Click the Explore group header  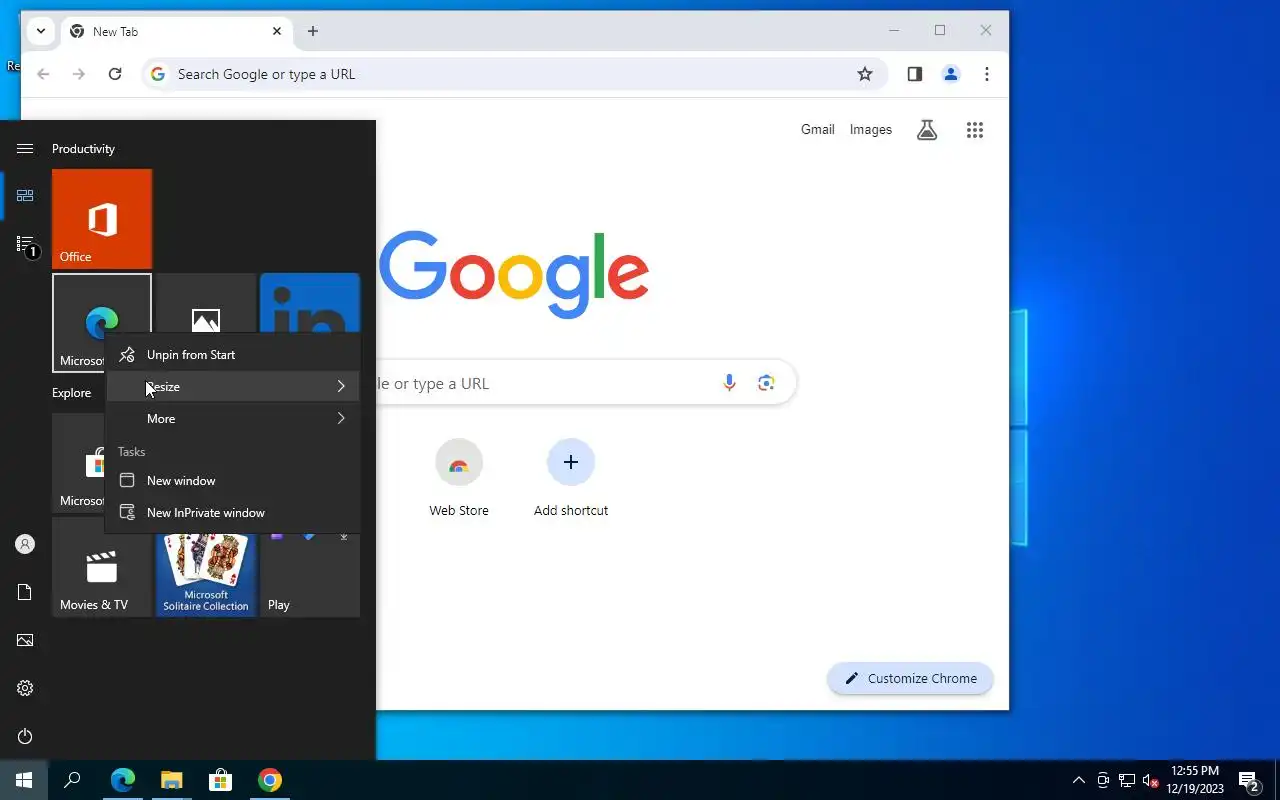point(71,393)
